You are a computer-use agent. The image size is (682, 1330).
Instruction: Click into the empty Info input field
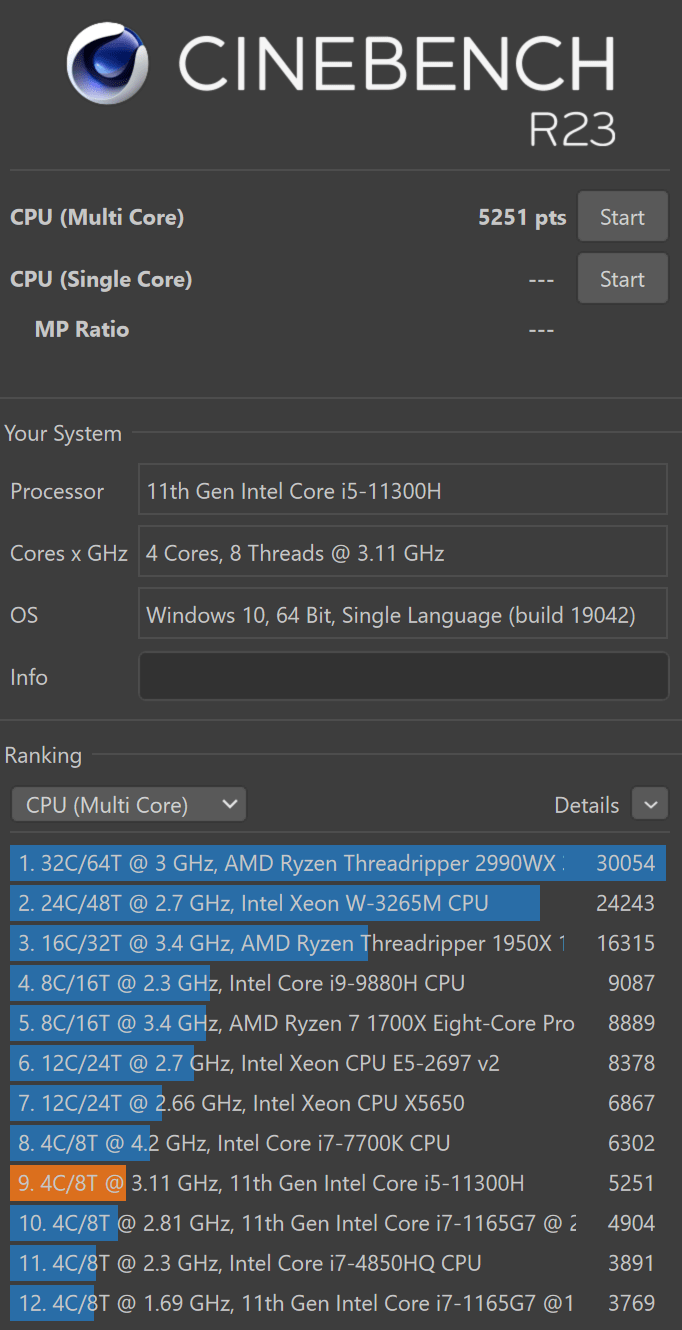pos(403,677)
